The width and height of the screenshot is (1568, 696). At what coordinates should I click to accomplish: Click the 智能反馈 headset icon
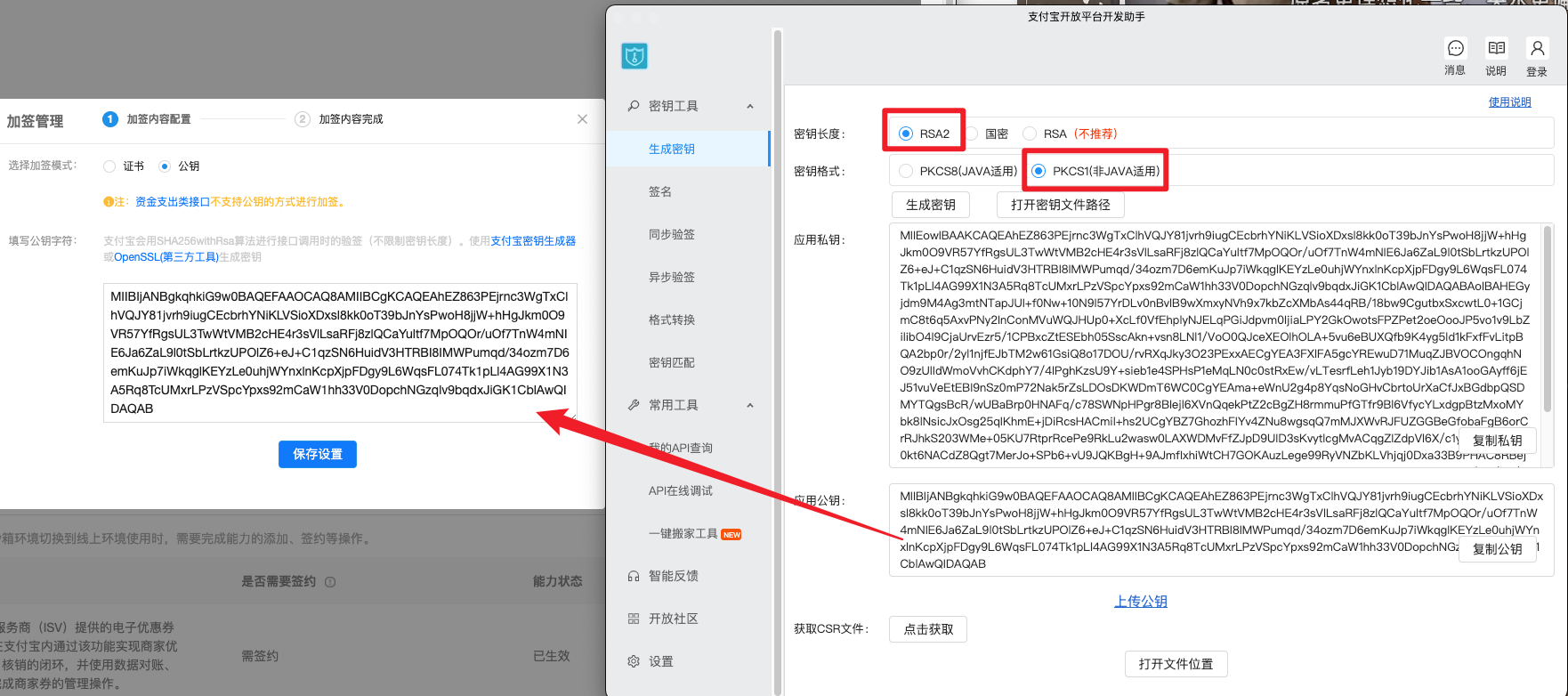(634, 576)
